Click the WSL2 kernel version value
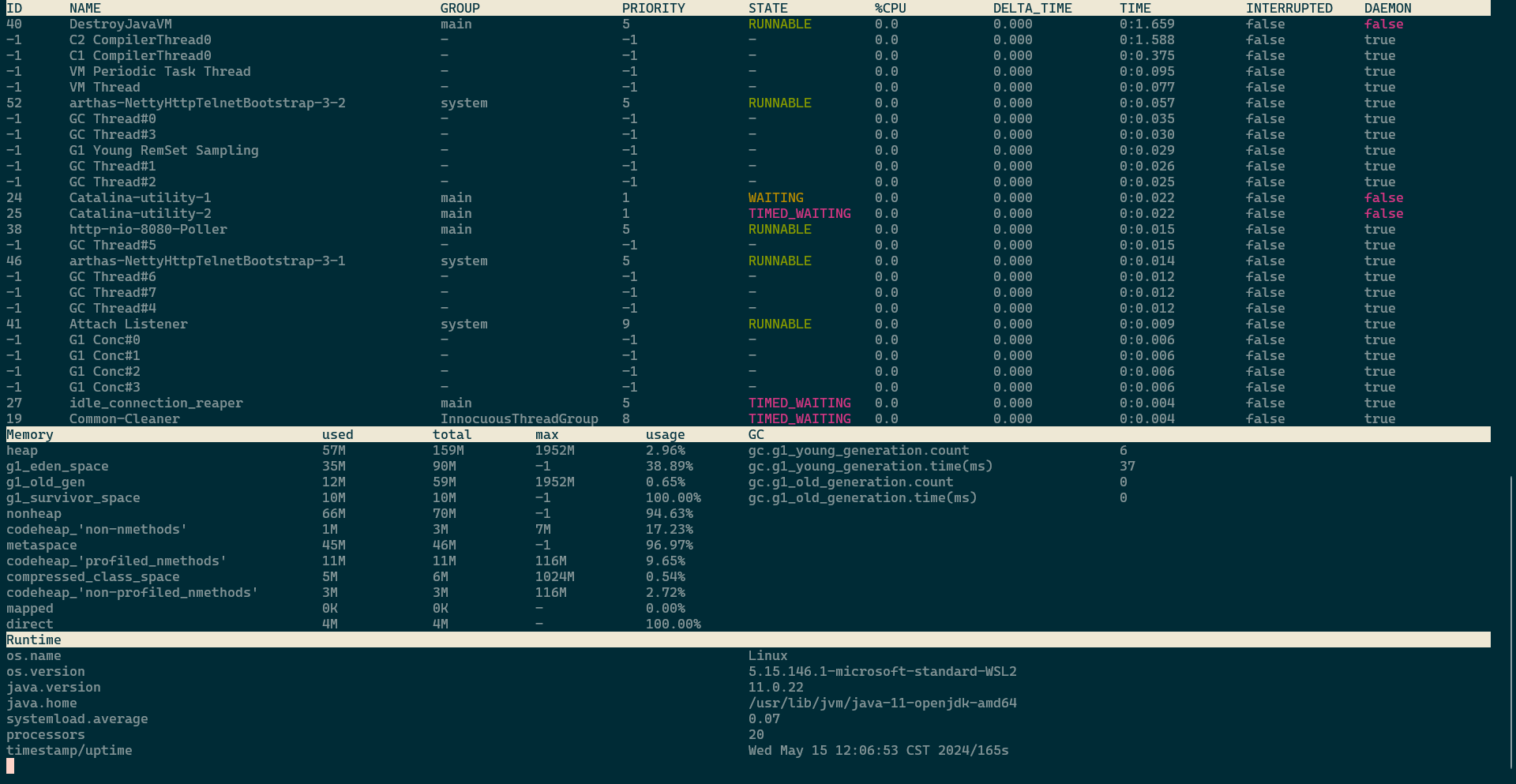Viewport: 1516px width, 784px height. [882, 672]
